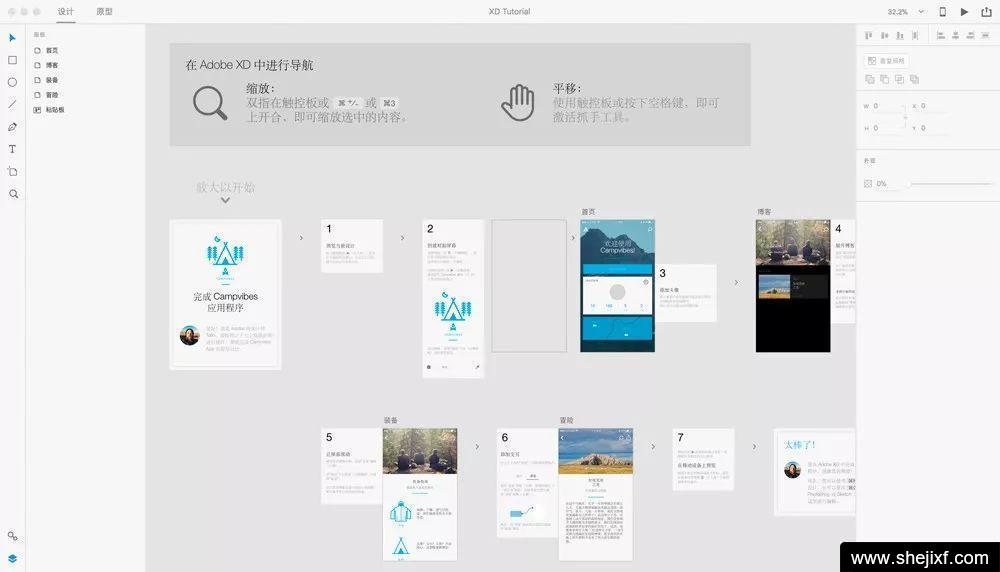Viewport: 1000px width, 572px height.
Task: Click the Repeat Grid button
Action: click(x=887, y=61)
